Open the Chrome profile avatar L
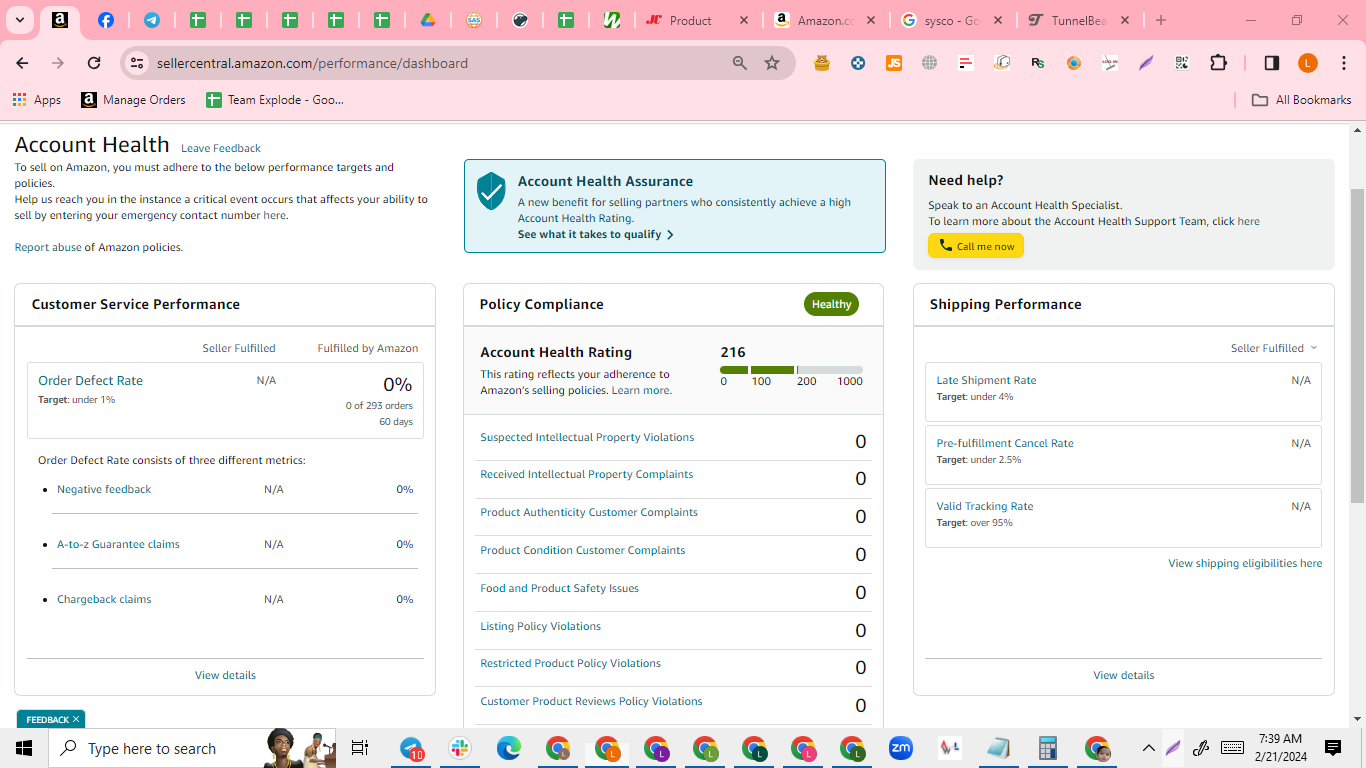1366x768 pixels. 1307,63
